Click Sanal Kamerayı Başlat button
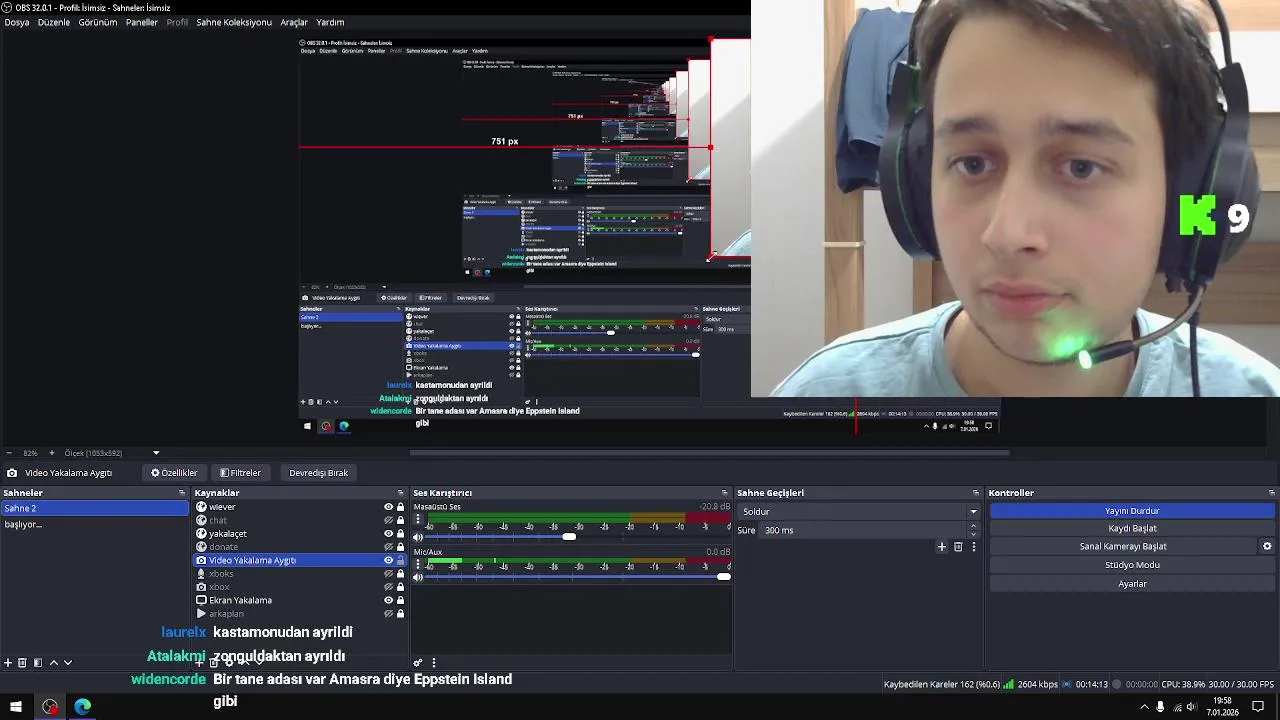Image resolution: width=1280 pixels, height=720 pixels. 1123,546
